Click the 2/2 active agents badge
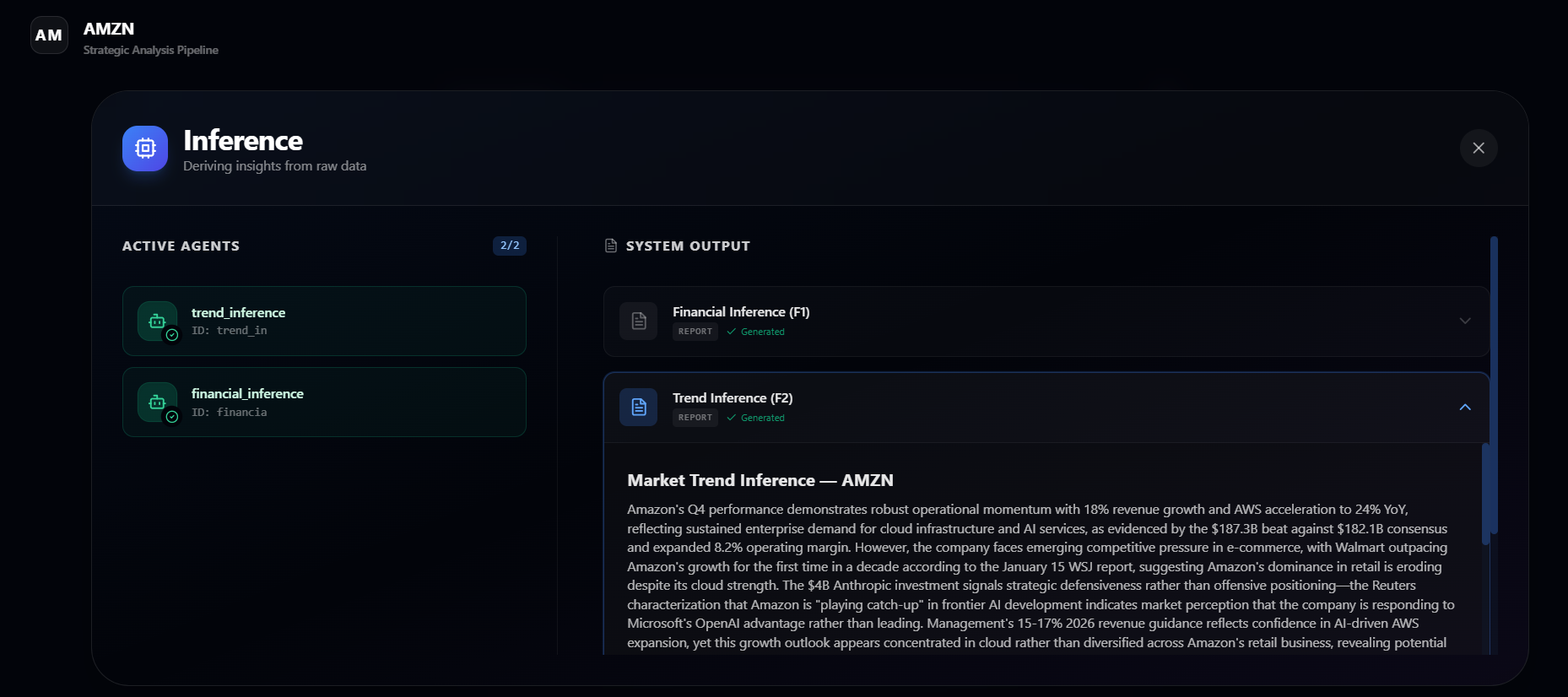The image size is (1568, 697). tap(510, 246)
